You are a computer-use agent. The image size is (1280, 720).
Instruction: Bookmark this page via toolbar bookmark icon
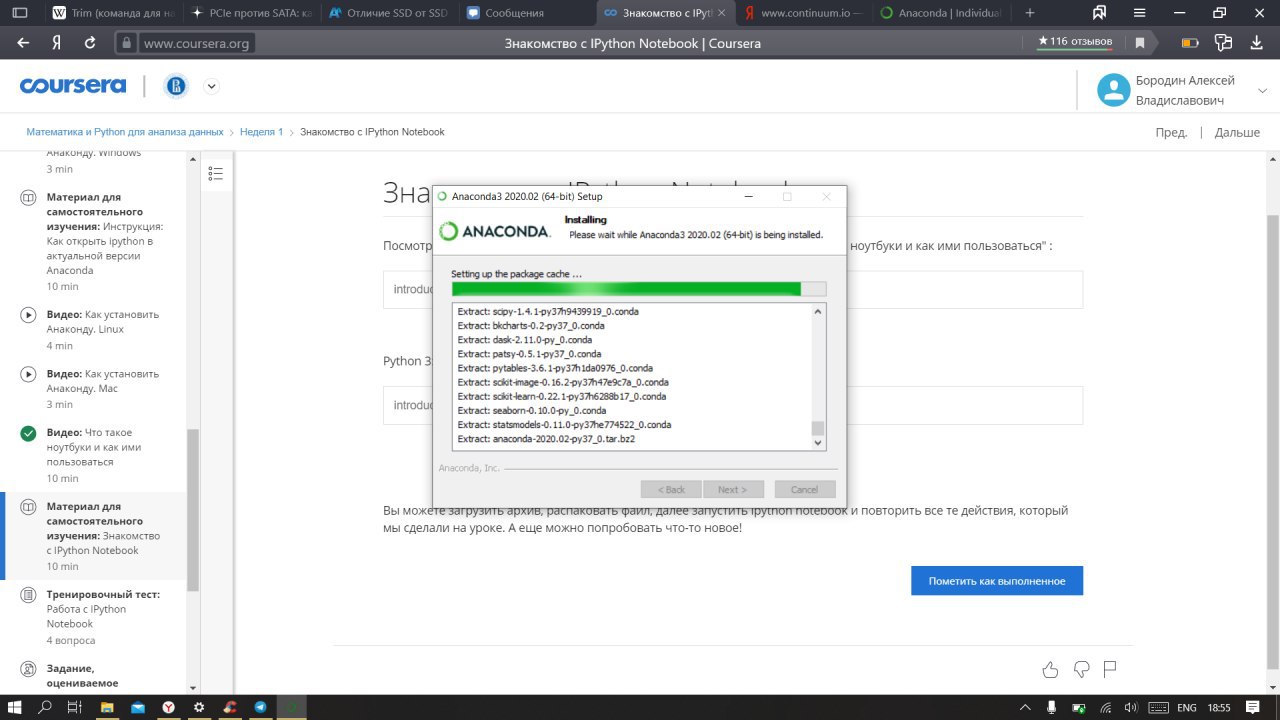pyautogui.click(x=1139, y=43)
